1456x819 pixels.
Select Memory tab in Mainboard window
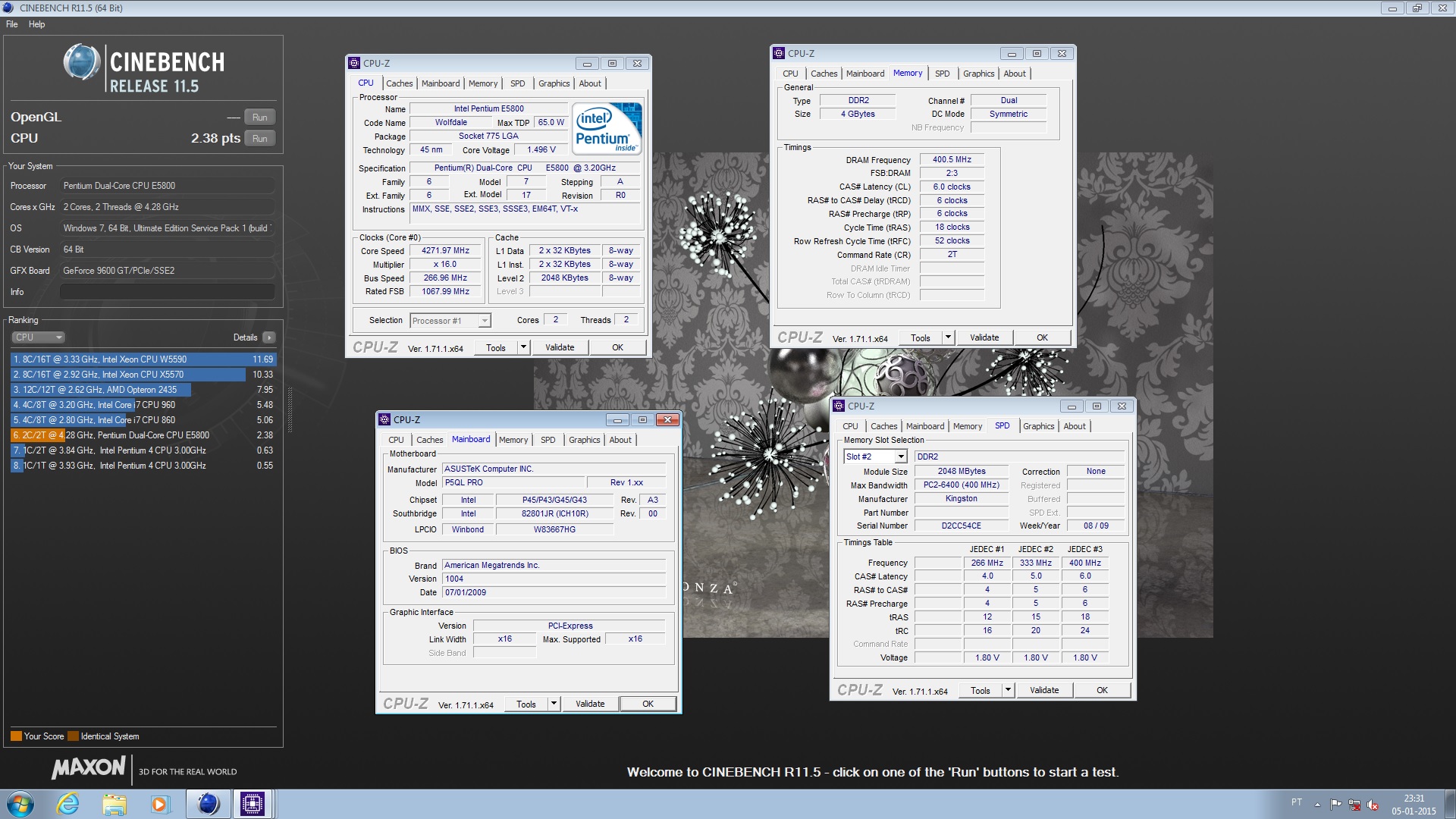tap(513, 440)
